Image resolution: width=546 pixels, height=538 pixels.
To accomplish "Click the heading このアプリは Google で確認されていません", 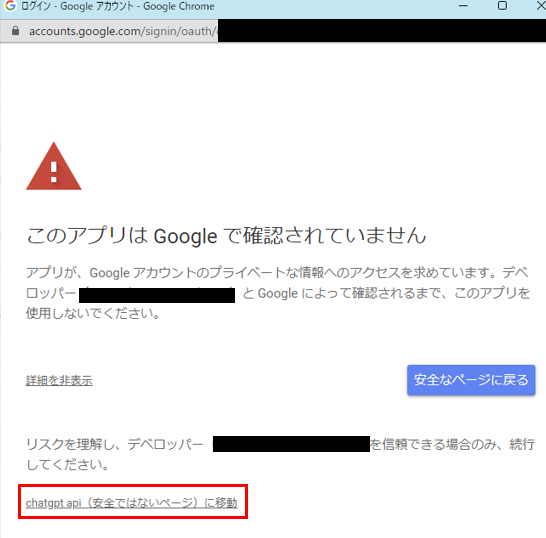I will (226, 235).
